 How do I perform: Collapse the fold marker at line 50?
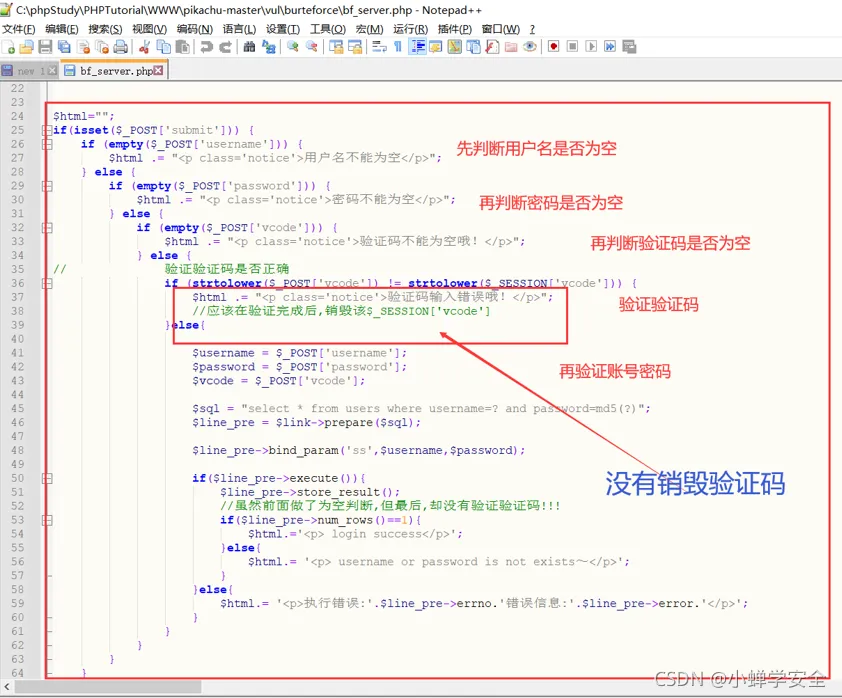click(x=47, y=478)
